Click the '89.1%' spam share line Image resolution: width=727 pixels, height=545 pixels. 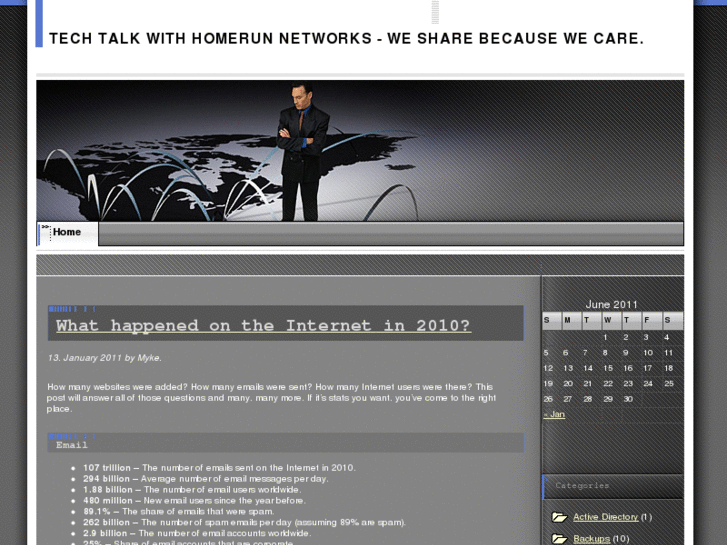(x=179, y=512)
